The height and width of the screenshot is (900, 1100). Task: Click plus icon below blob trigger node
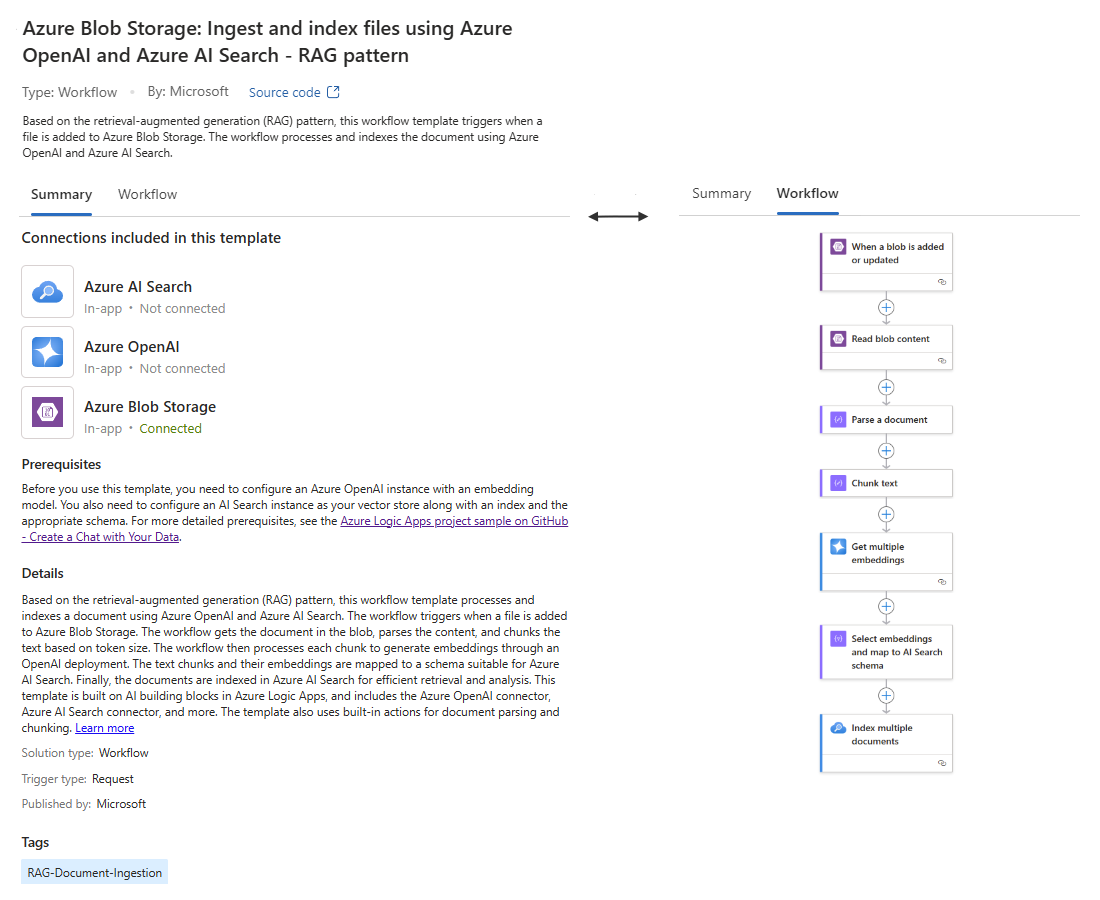point(886,308)
